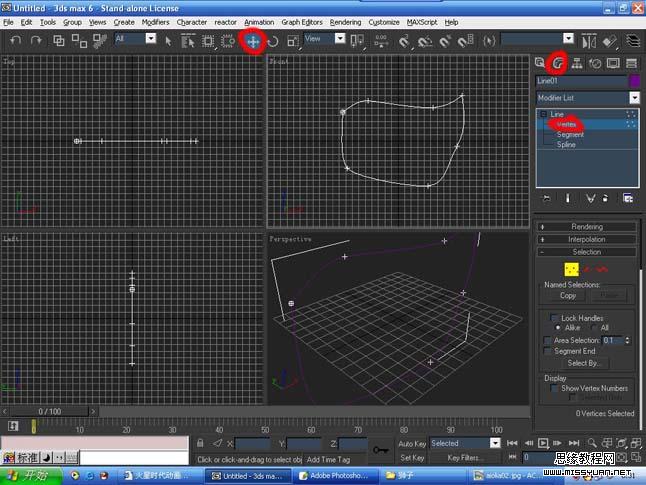
Task: Open Select by Name tool
Action: pyautogui.click(x=188, y=41)
